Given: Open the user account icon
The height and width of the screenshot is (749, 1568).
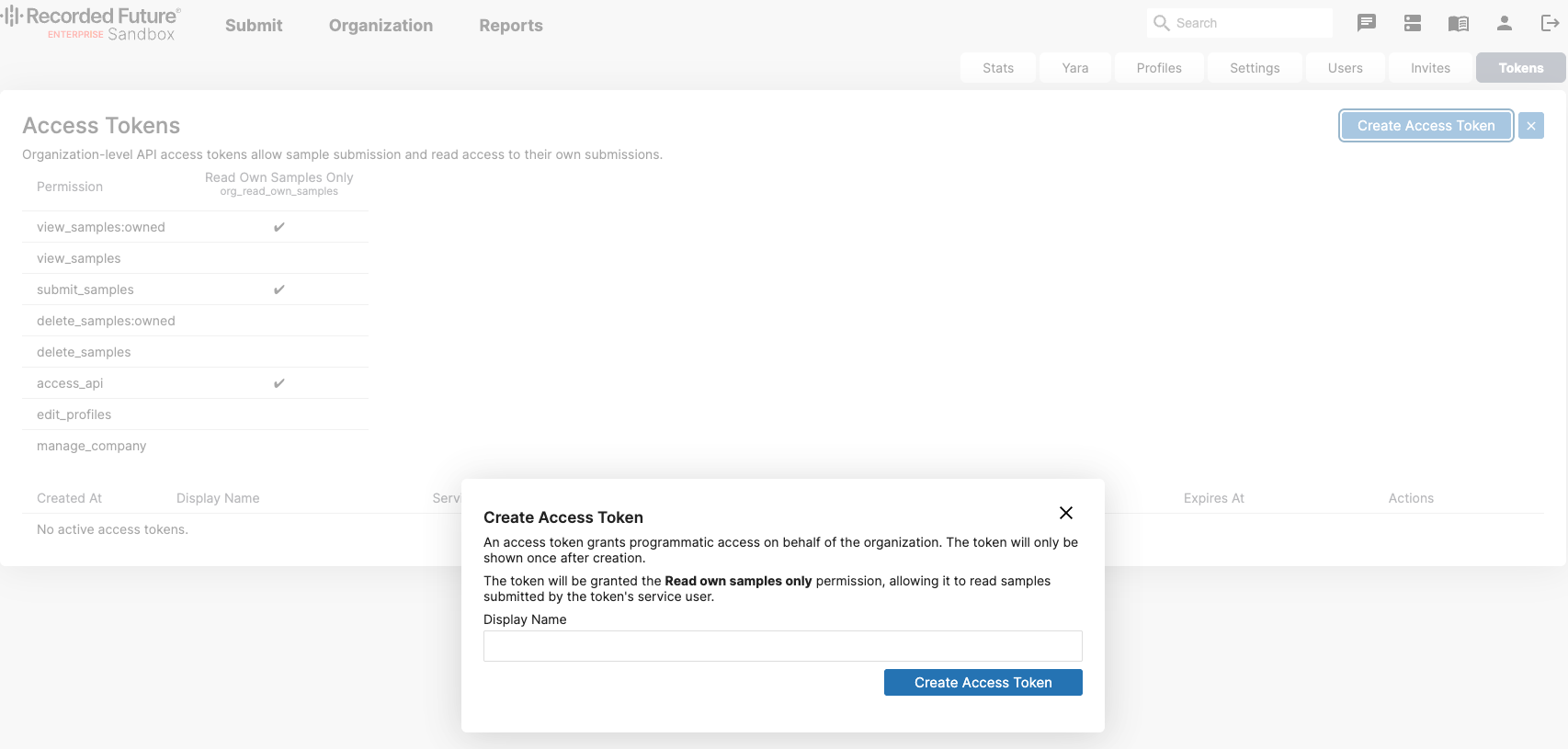Looking at the screenshot, I should pos(1505,23).
